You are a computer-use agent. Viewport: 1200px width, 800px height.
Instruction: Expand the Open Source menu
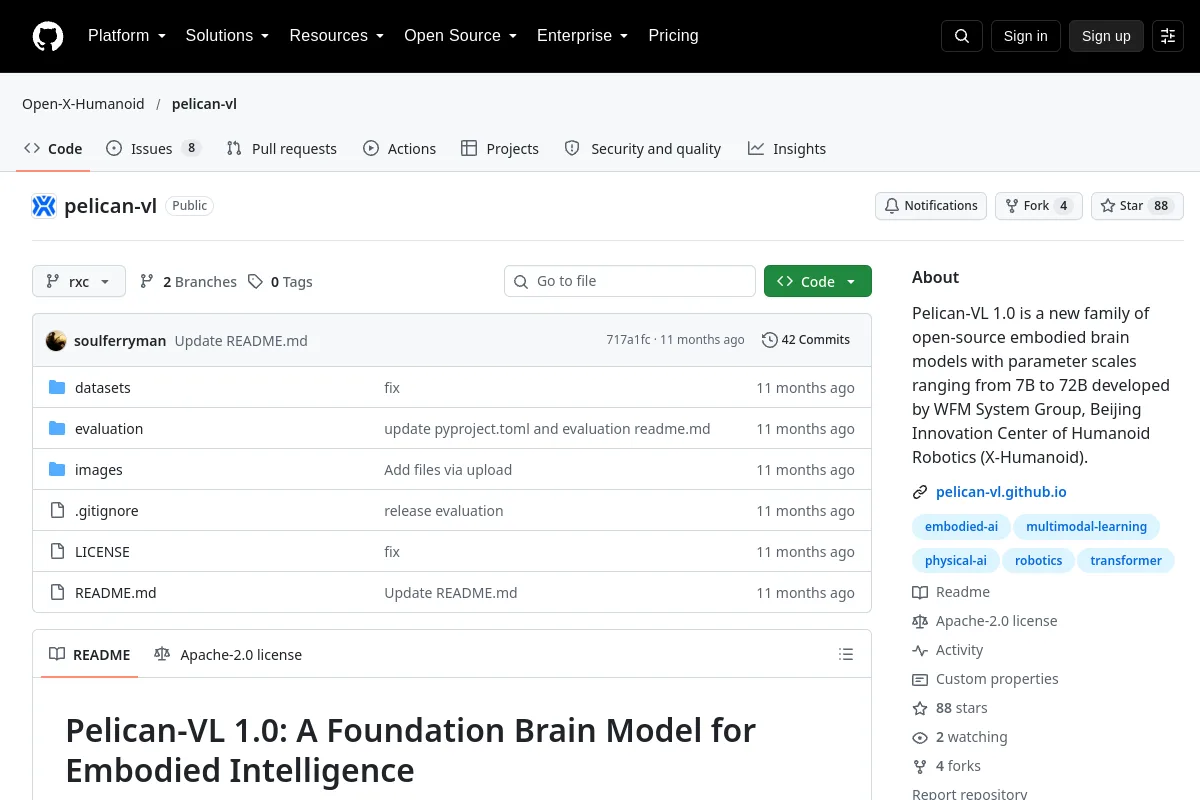[460, 36]
